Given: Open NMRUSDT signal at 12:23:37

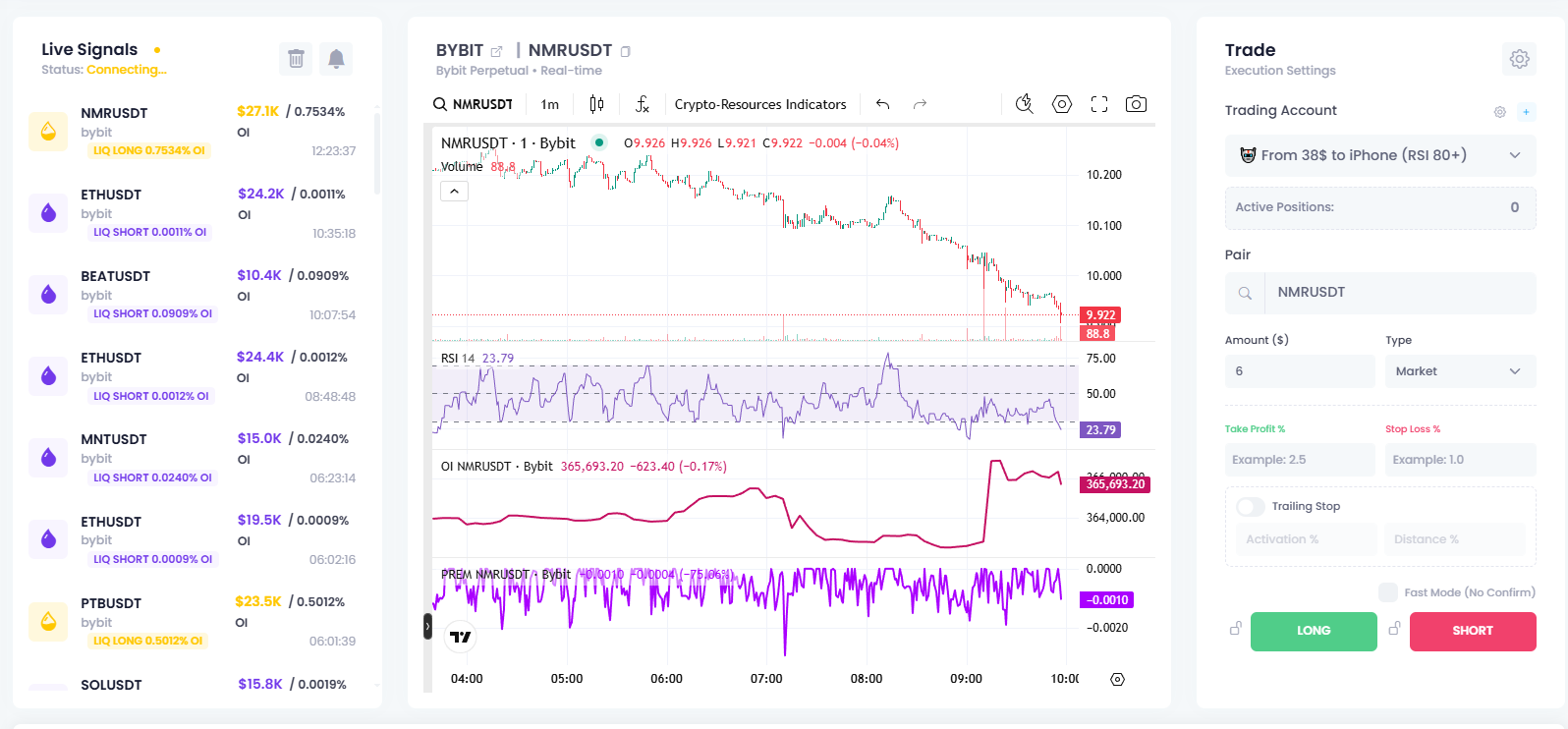Looking at the screenshot, I should (x=194, y=132).
